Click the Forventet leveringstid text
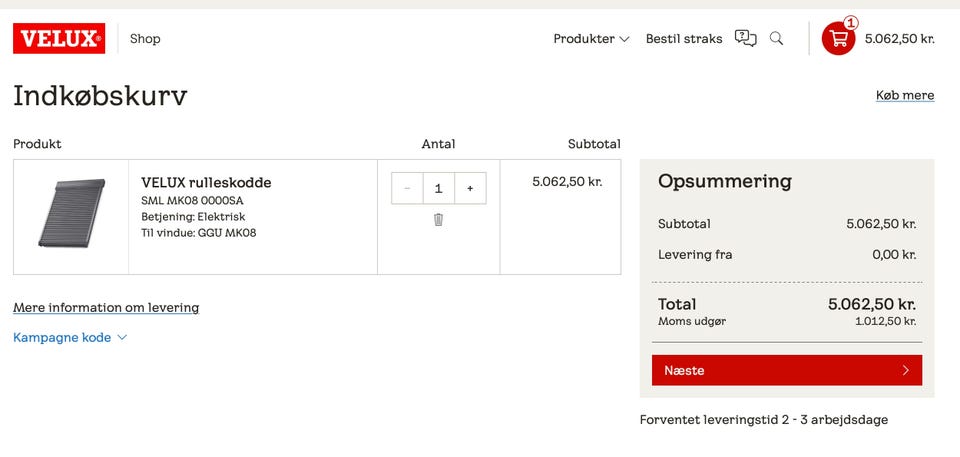 click(x=763, y=420)
